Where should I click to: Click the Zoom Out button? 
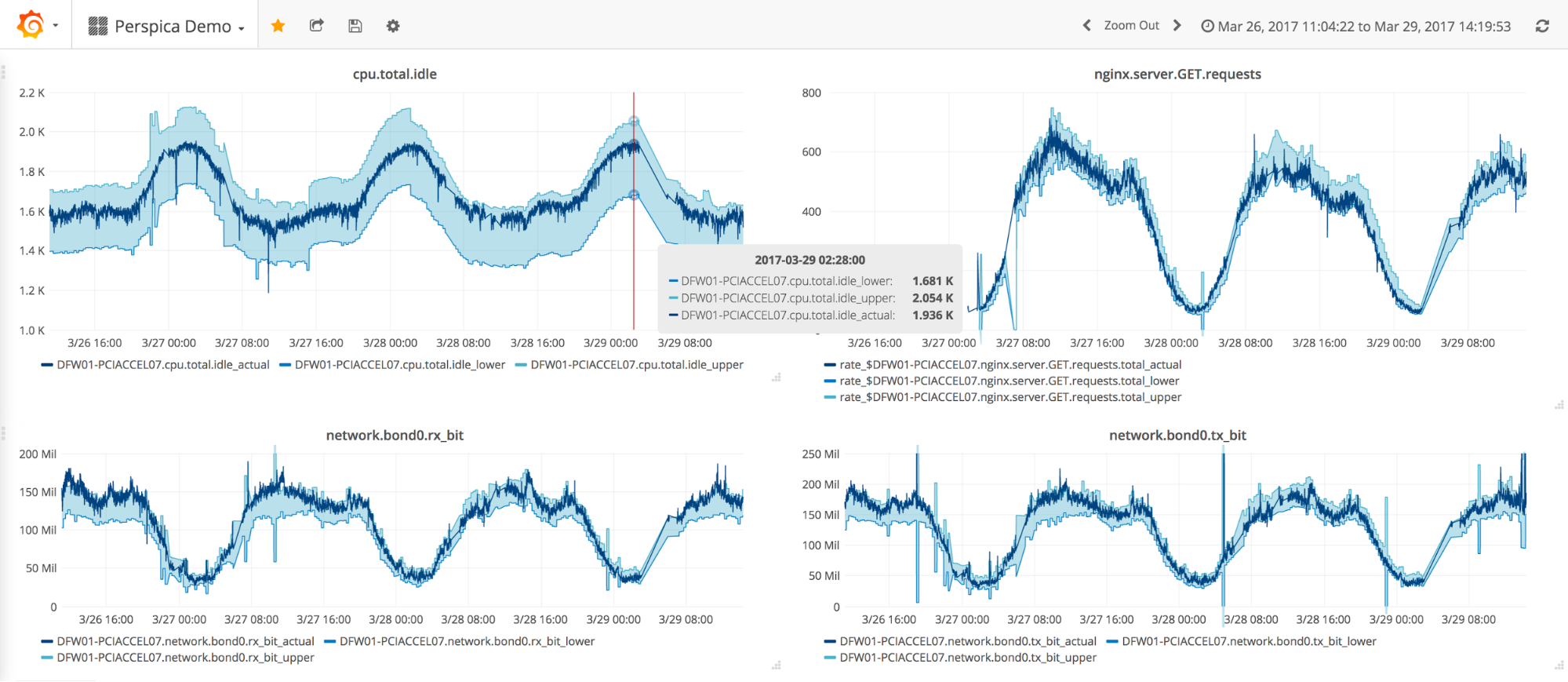tap(1131, 25)
